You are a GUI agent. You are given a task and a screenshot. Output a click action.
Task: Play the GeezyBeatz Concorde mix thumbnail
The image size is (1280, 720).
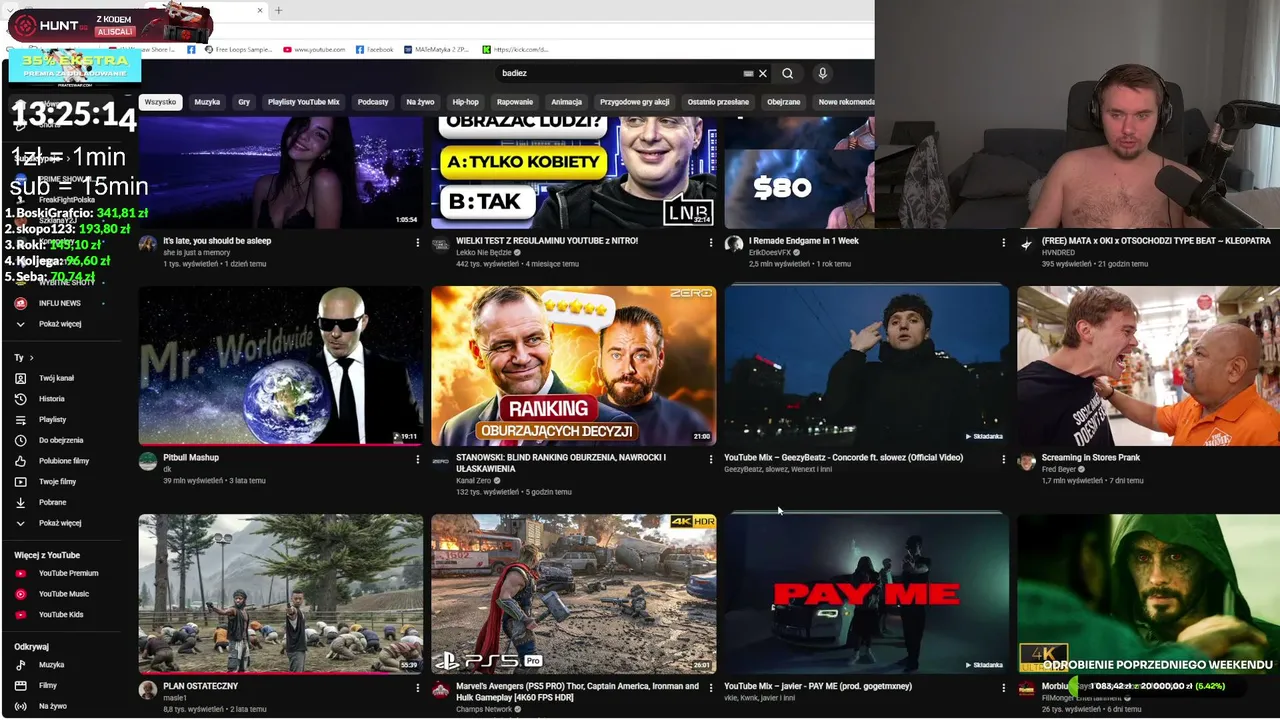867,366
